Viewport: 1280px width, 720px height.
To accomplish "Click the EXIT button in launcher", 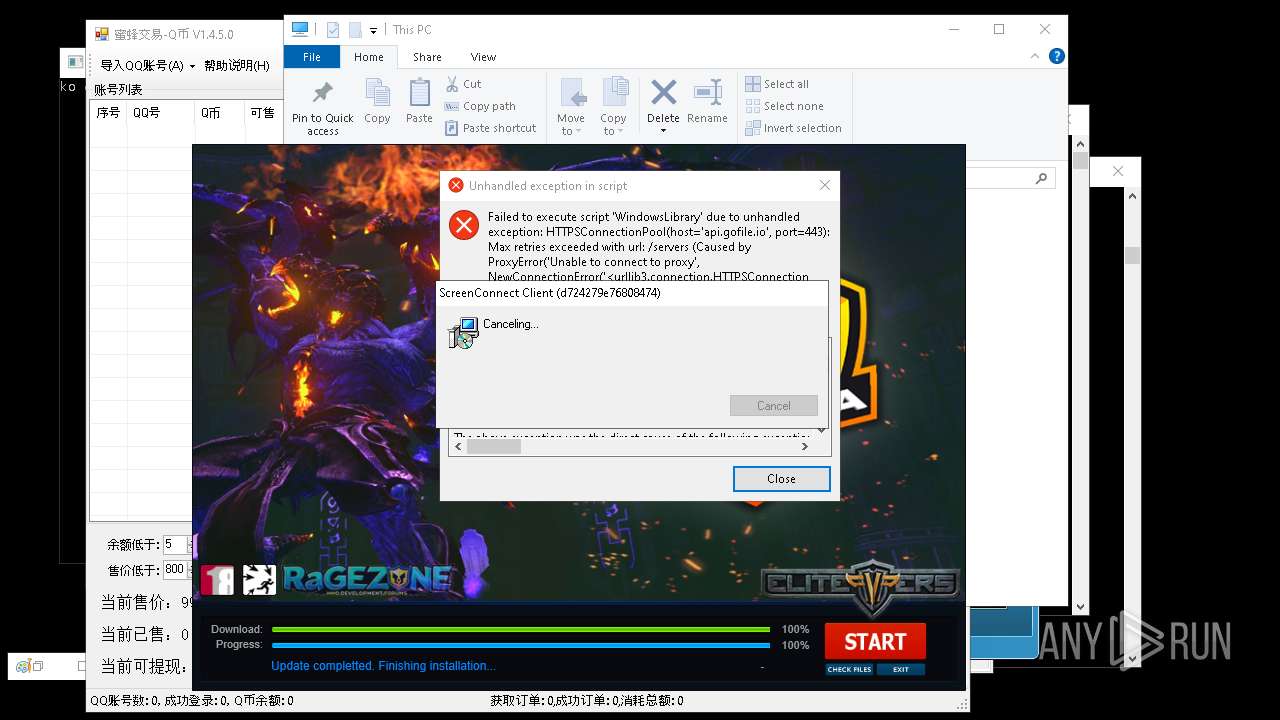I will point(901,669).
